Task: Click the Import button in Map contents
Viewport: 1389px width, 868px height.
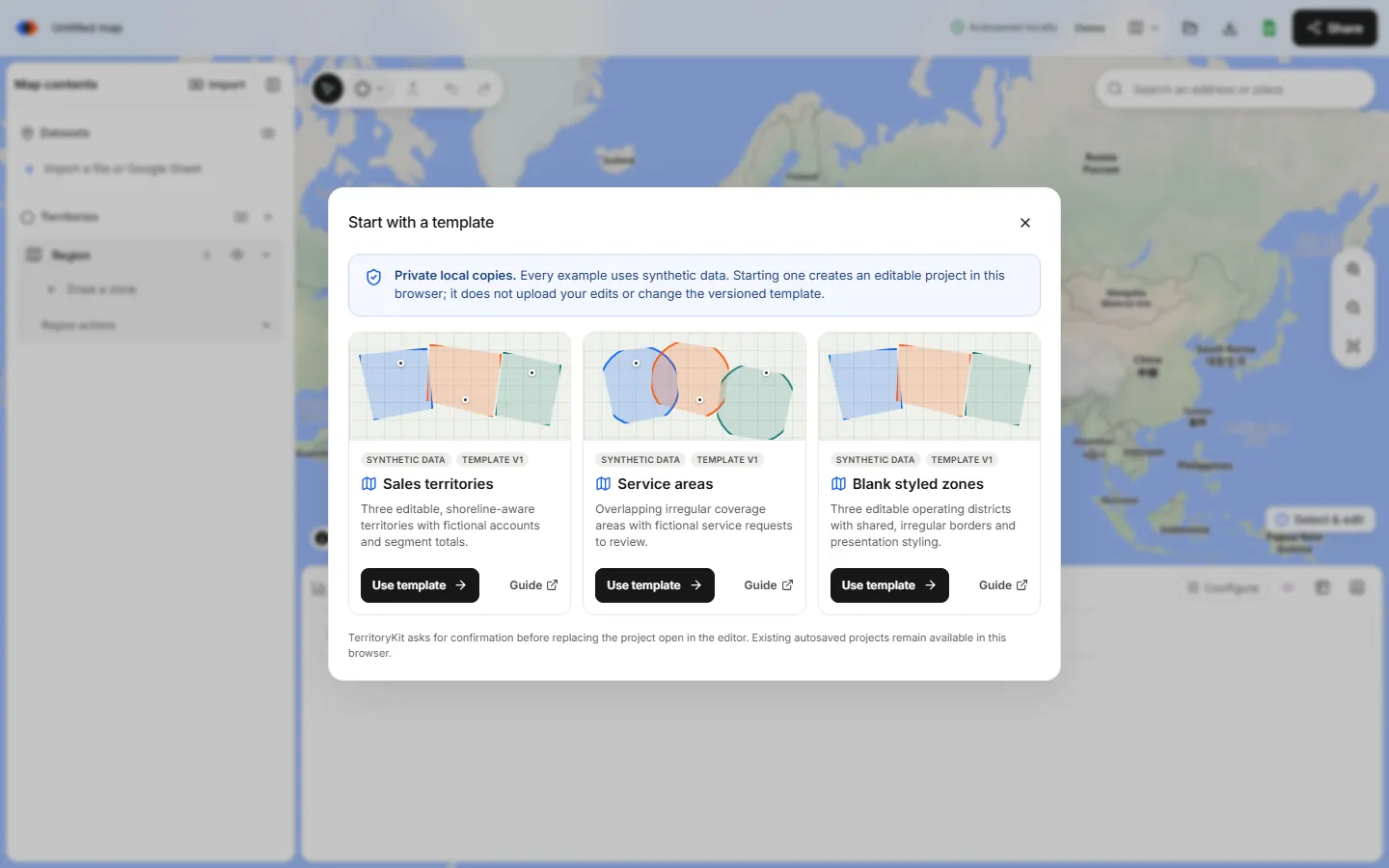Action: [x=217, y=85]
